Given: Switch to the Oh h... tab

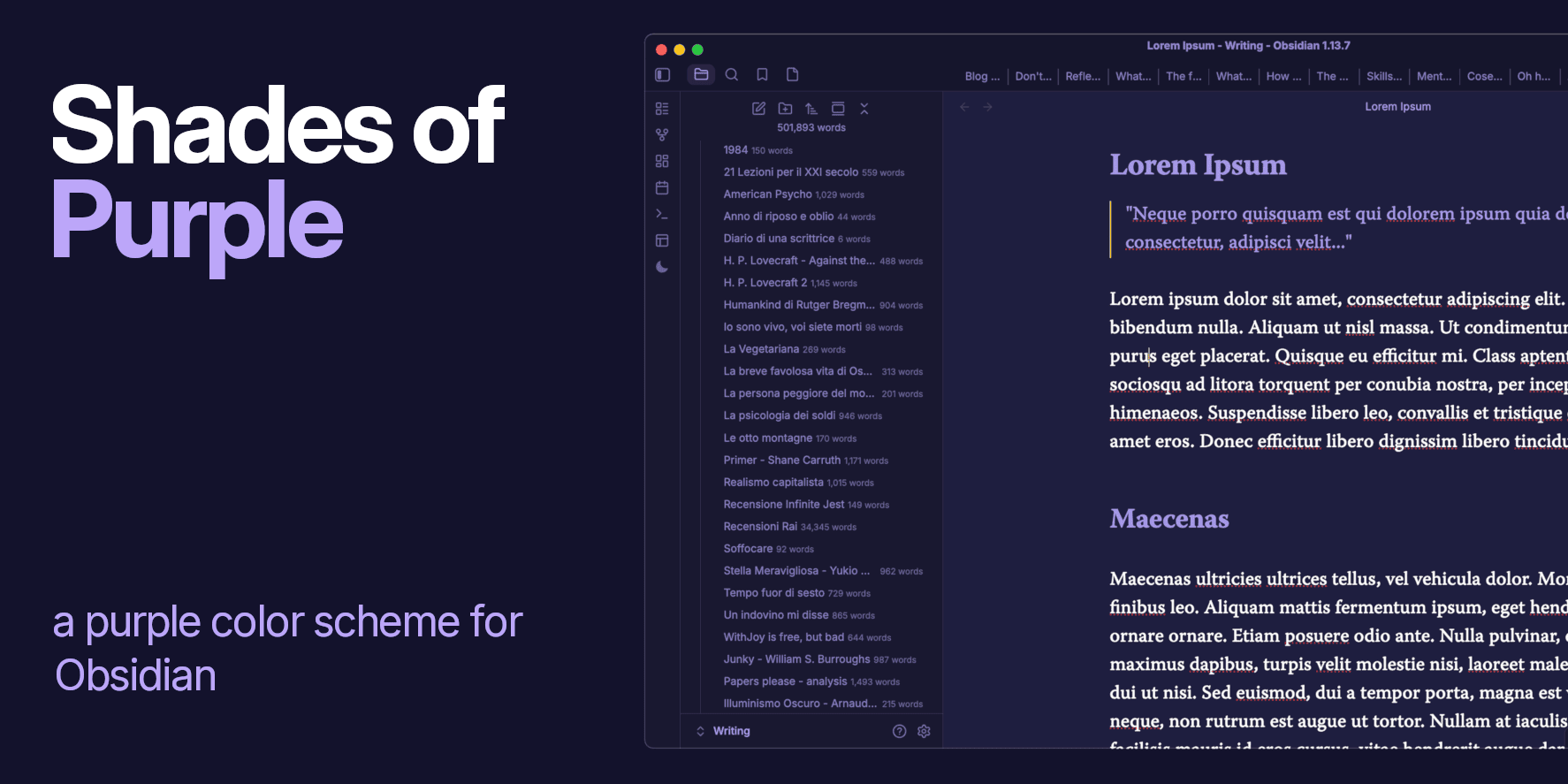Looking at the screenshot, I should tap(1534, 77).
